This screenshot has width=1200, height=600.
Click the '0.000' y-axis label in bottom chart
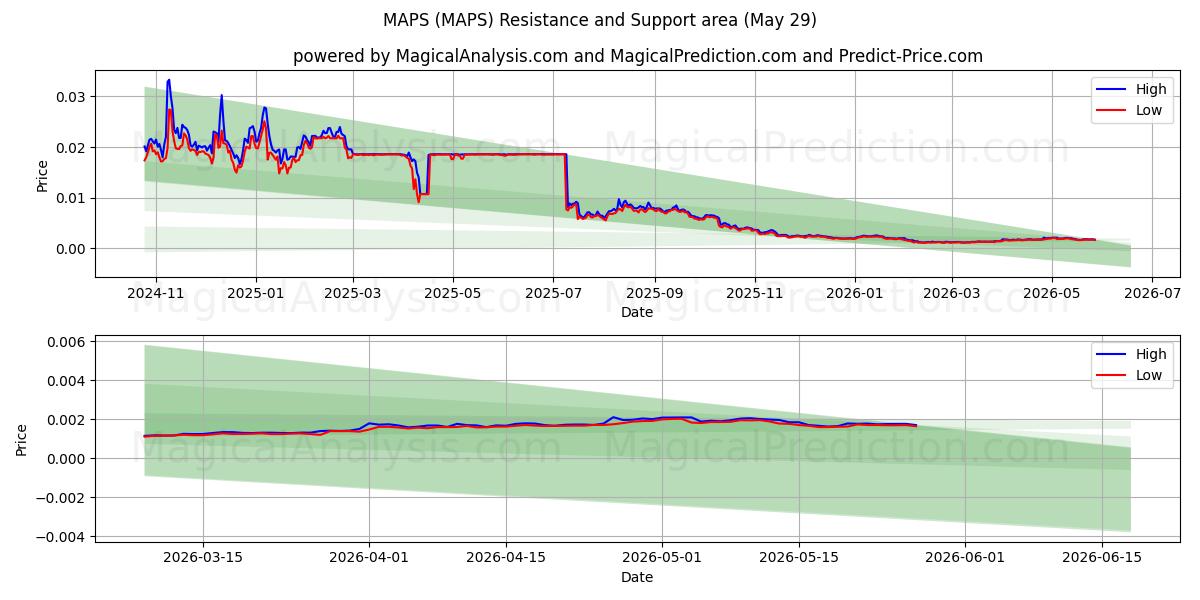[x=68, y=459]
